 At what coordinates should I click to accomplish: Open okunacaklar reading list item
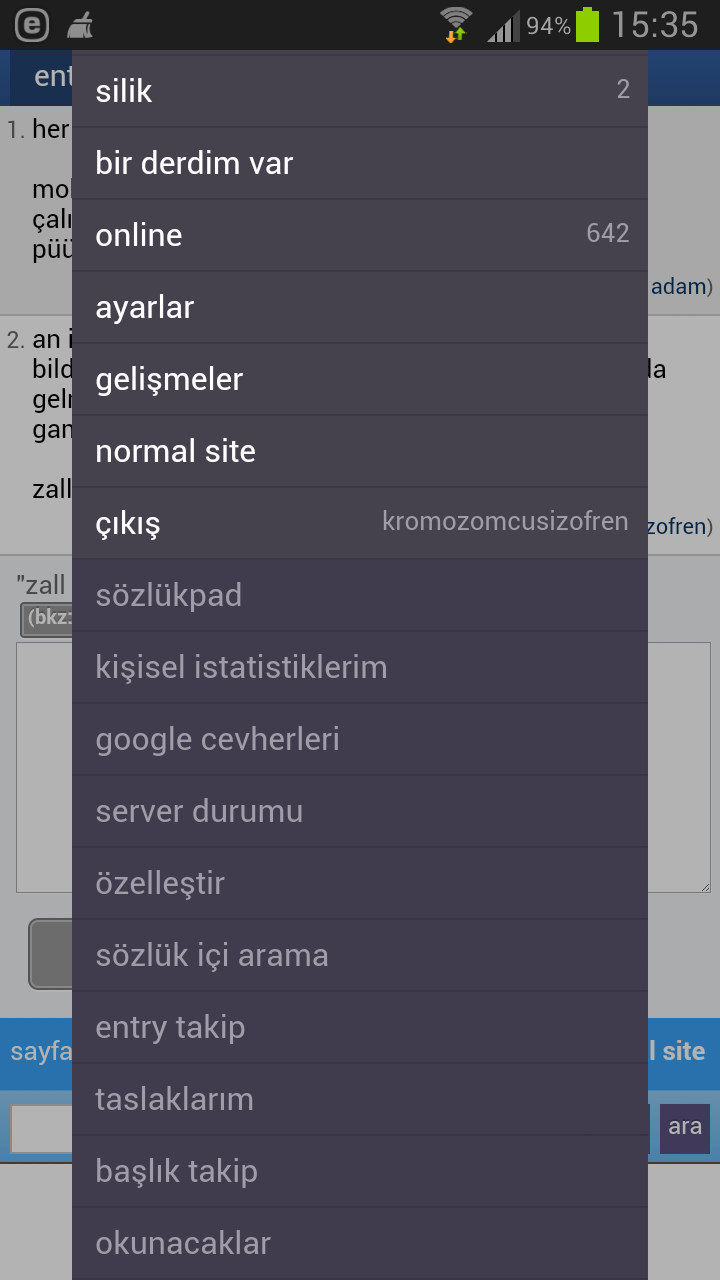pos(360,1243)
